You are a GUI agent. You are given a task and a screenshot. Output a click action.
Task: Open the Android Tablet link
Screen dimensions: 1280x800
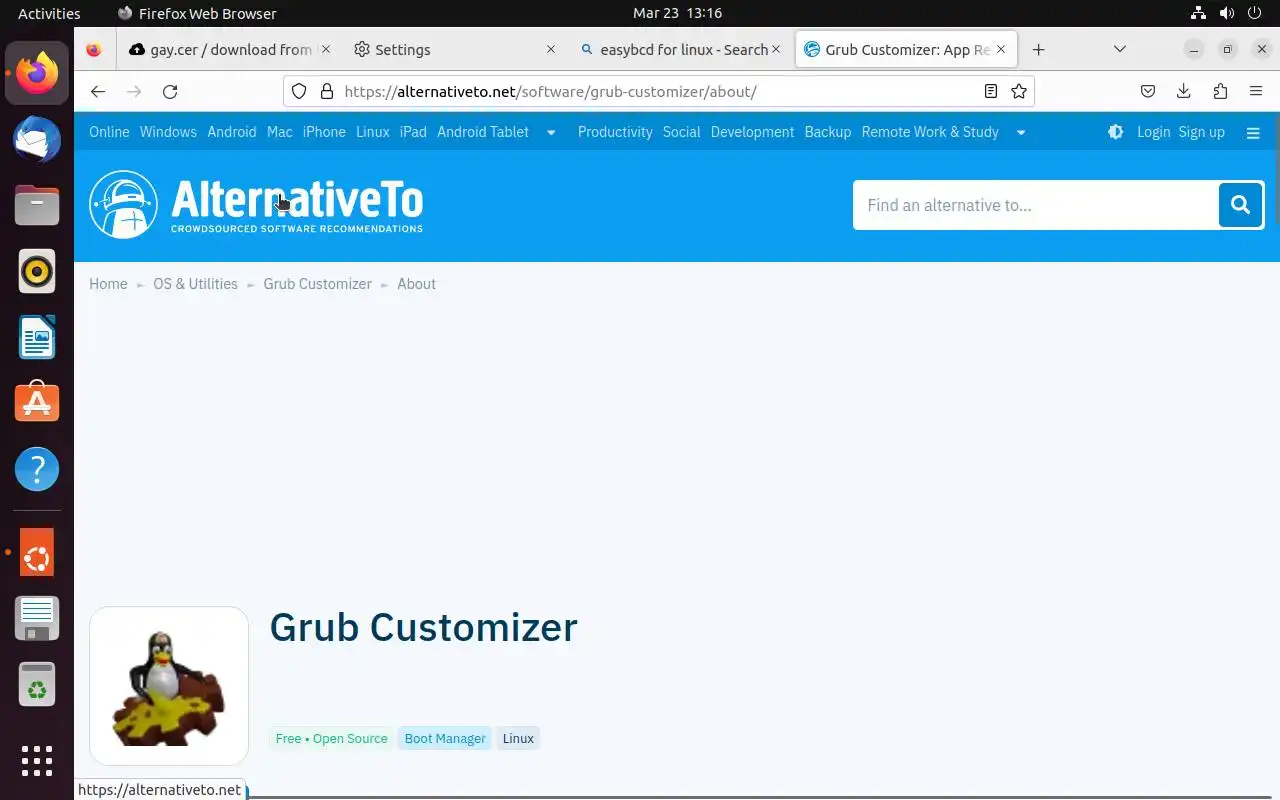483,132
